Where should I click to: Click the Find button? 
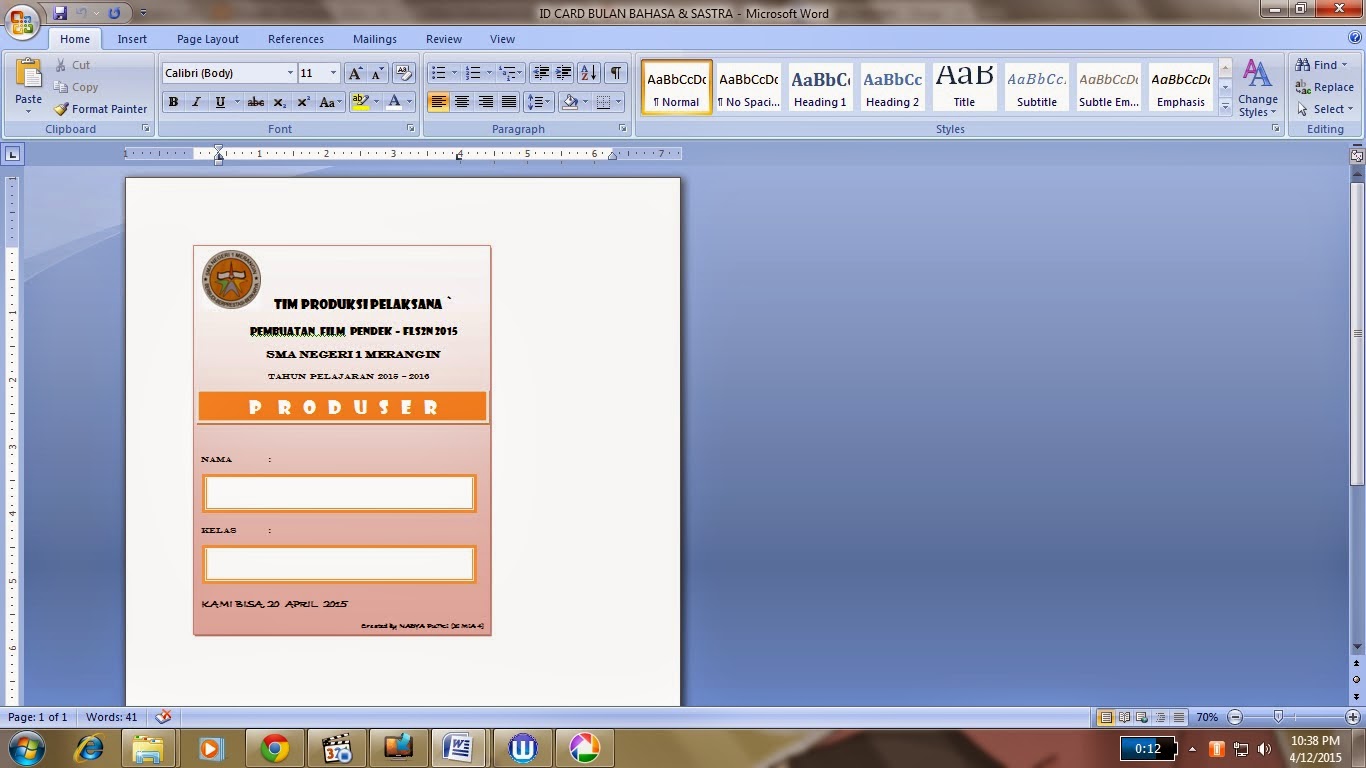pyautogui.click(x=1322, y=65)
